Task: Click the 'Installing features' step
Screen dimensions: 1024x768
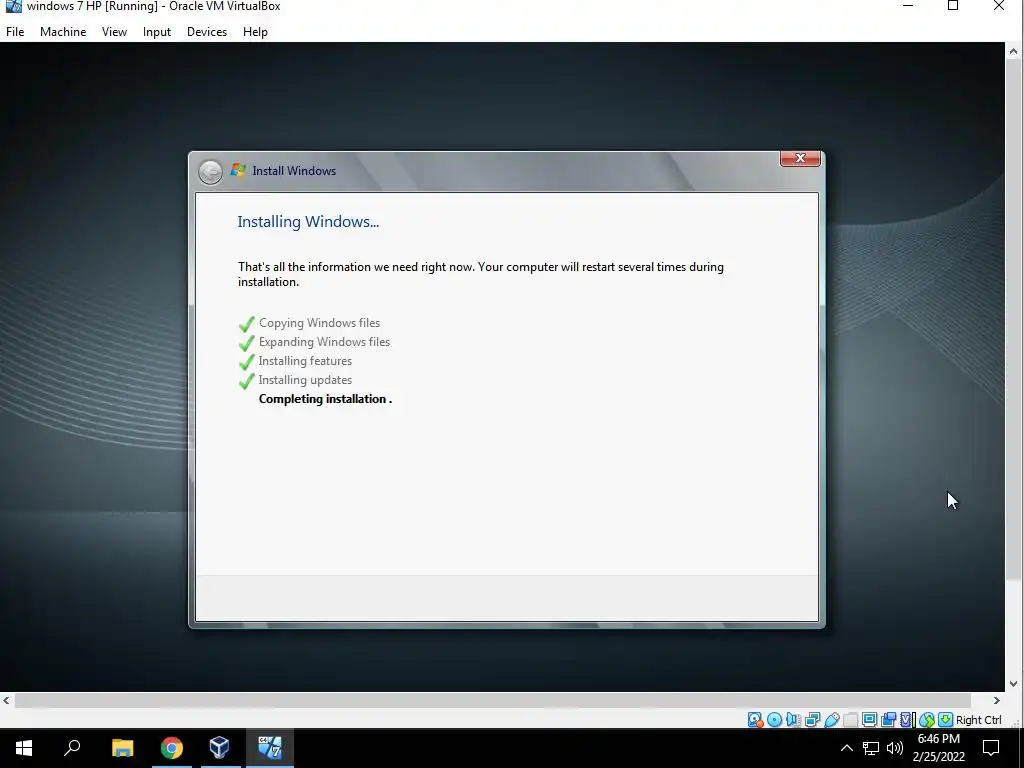Action: tap(305, 360)
